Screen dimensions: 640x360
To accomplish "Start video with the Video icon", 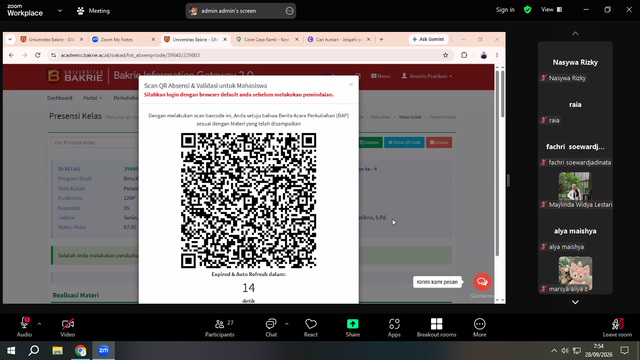I will click(68, 327).
